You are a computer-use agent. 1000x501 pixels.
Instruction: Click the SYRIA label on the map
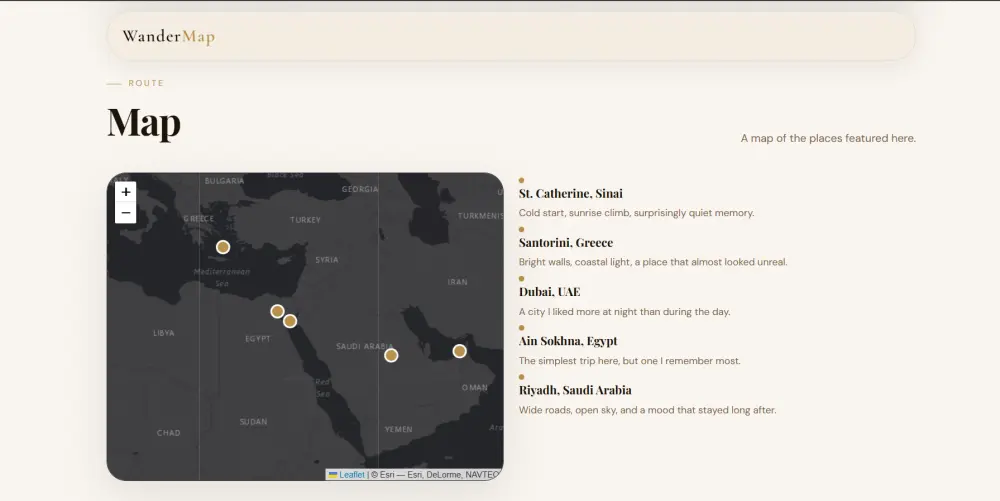pos(327,260)
